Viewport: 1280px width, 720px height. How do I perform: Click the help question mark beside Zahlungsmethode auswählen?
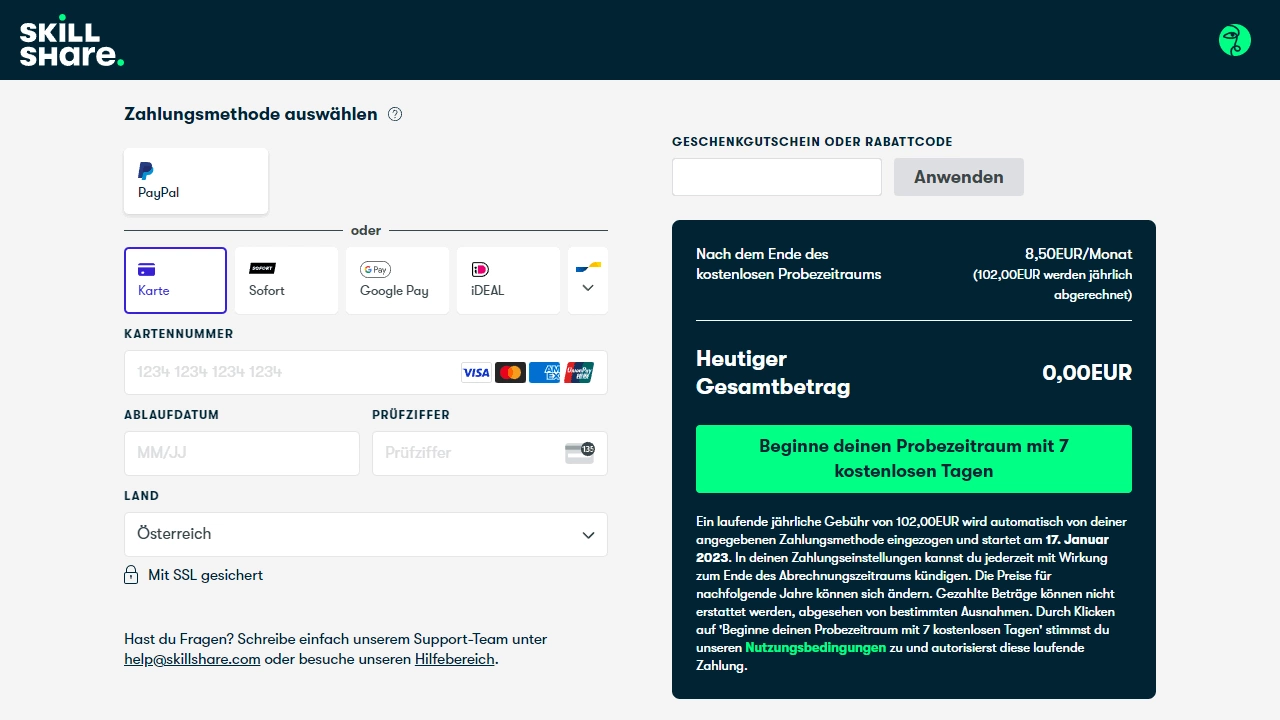(395, 114)
